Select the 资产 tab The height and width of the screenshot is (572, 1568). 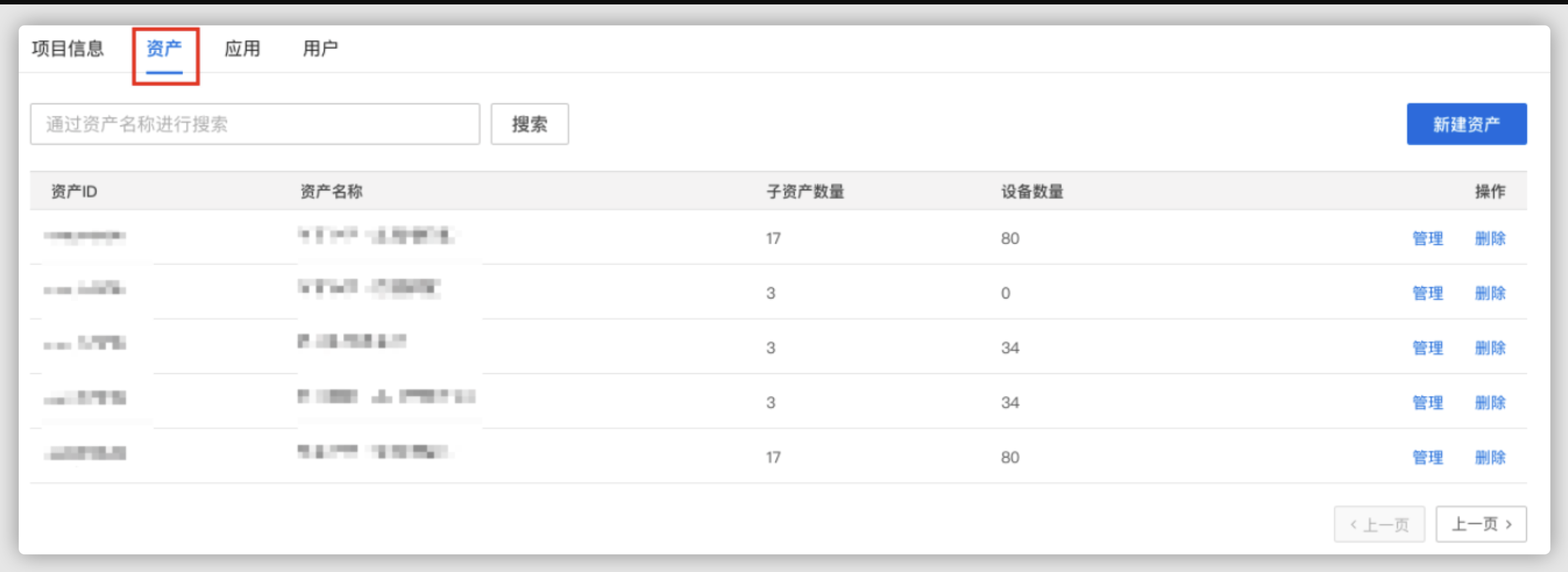click(x=164, y=48)
